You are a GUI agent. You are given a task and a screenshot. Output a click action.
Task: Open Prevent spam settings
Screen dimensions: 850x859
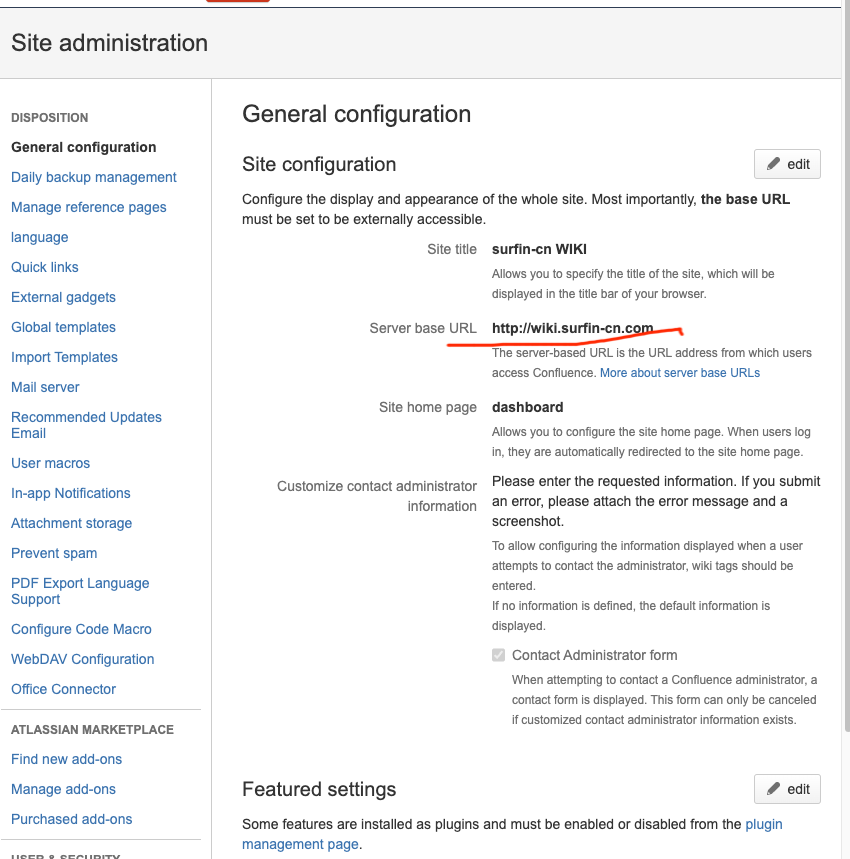click(54, 553)
